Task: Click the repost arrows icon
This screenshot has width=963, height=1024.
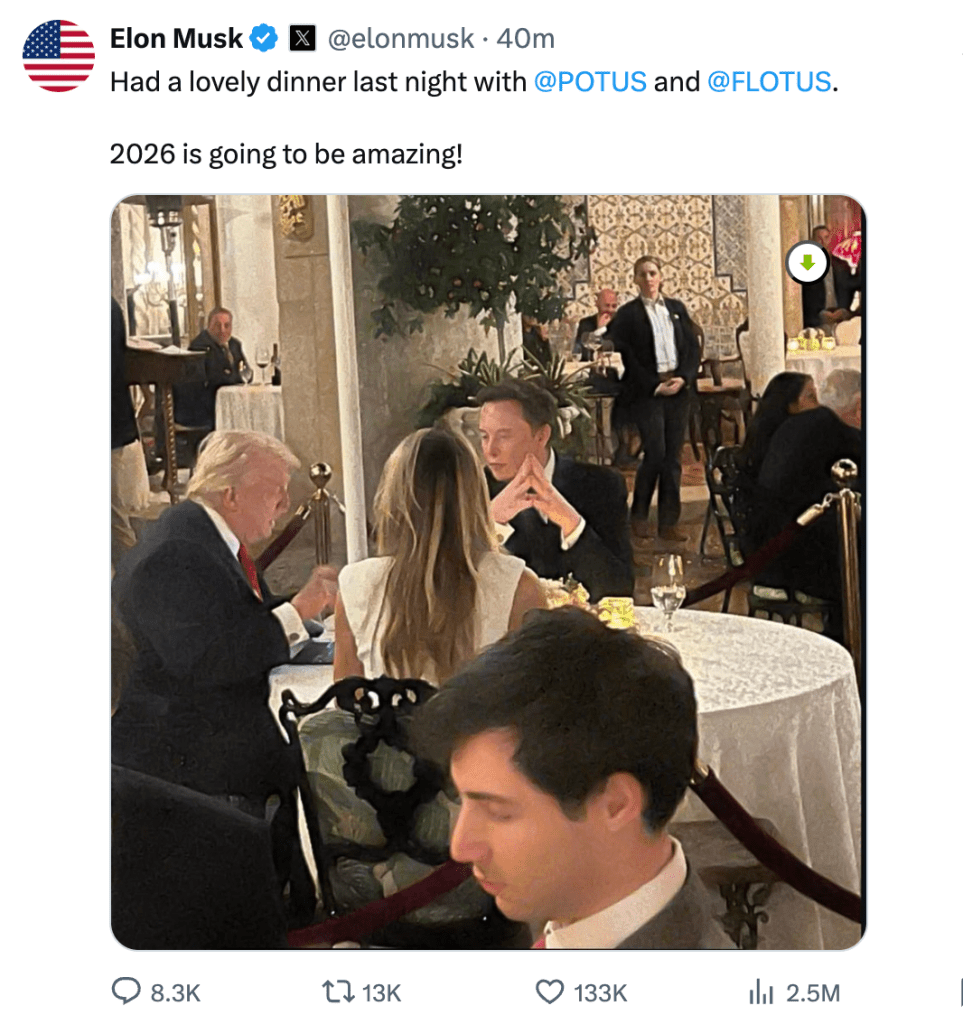Action: tap(336, 992)
